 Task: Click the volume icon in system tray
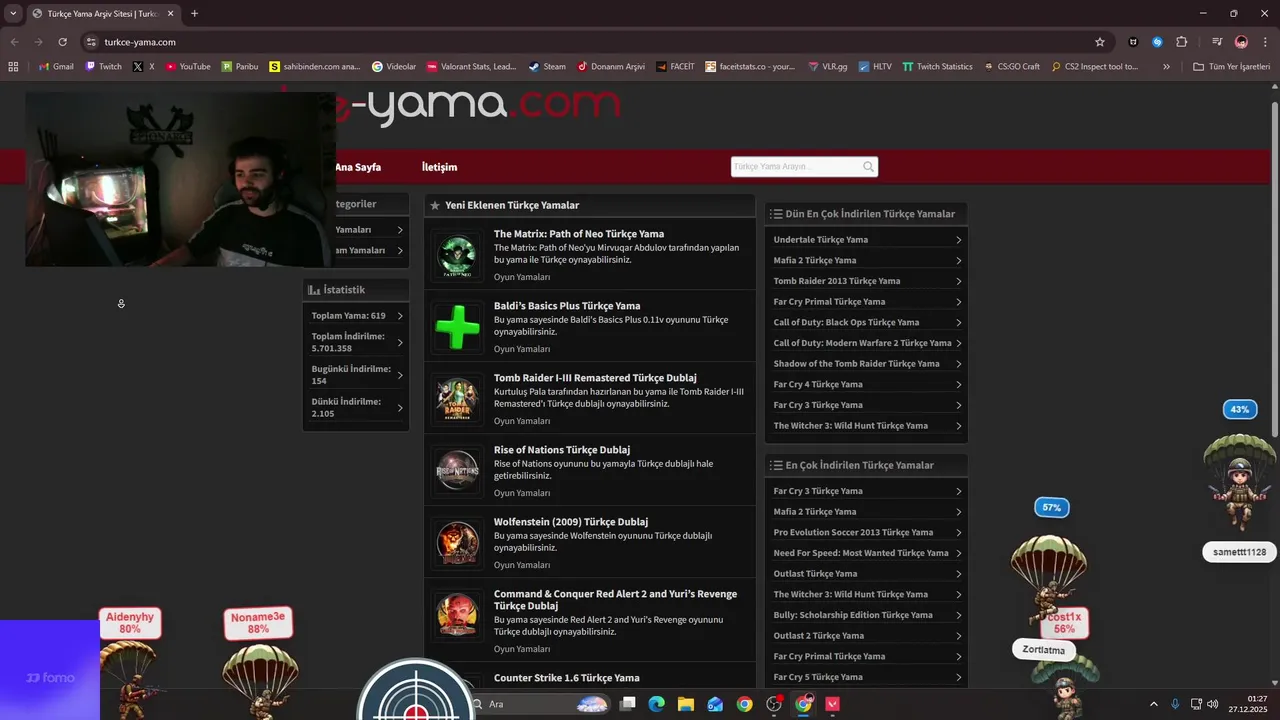click(1212, 704)
